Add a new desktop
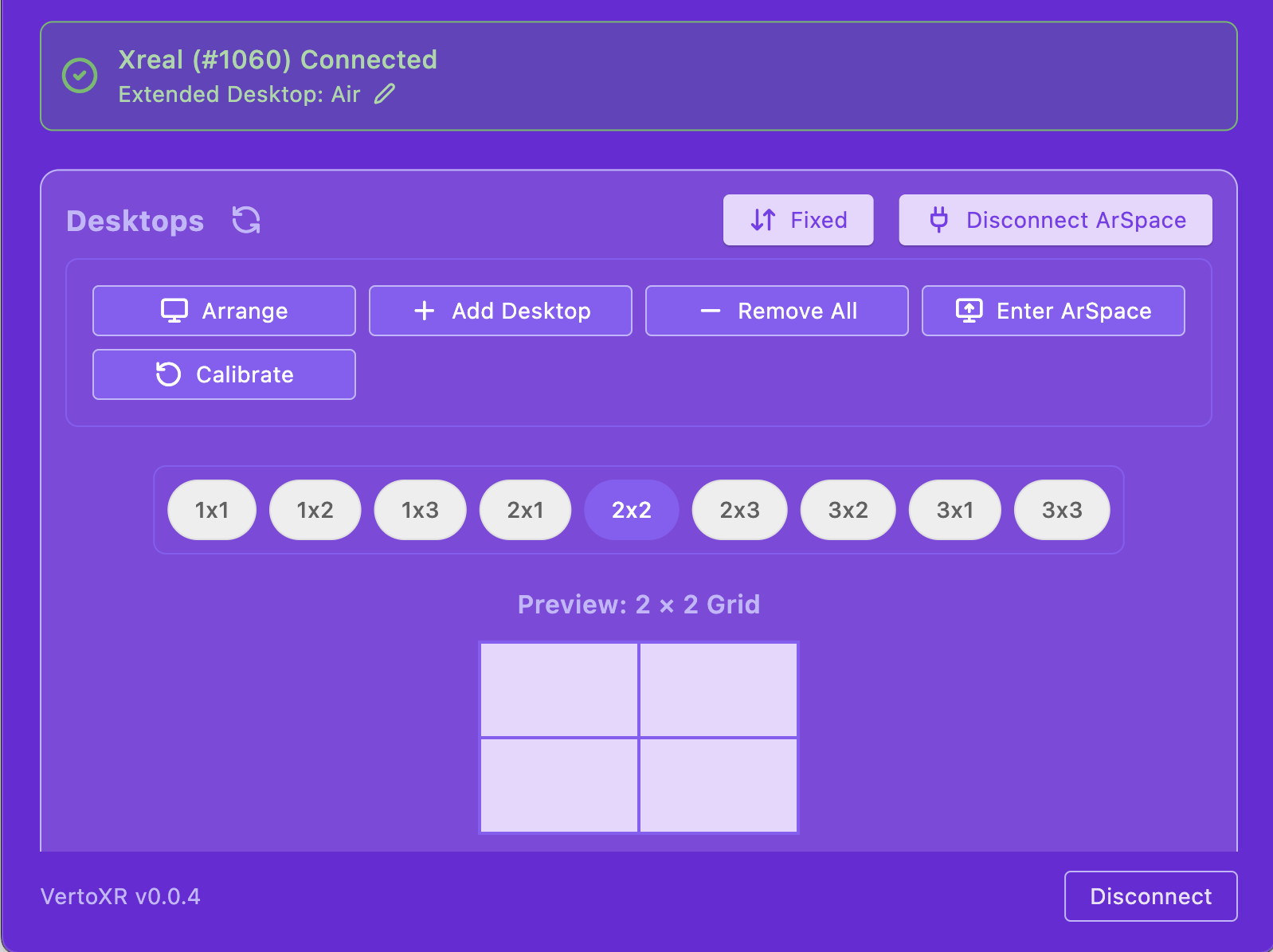Viewport: 1273px width, 952px height. pyautogui.click(x=500, y=311)
